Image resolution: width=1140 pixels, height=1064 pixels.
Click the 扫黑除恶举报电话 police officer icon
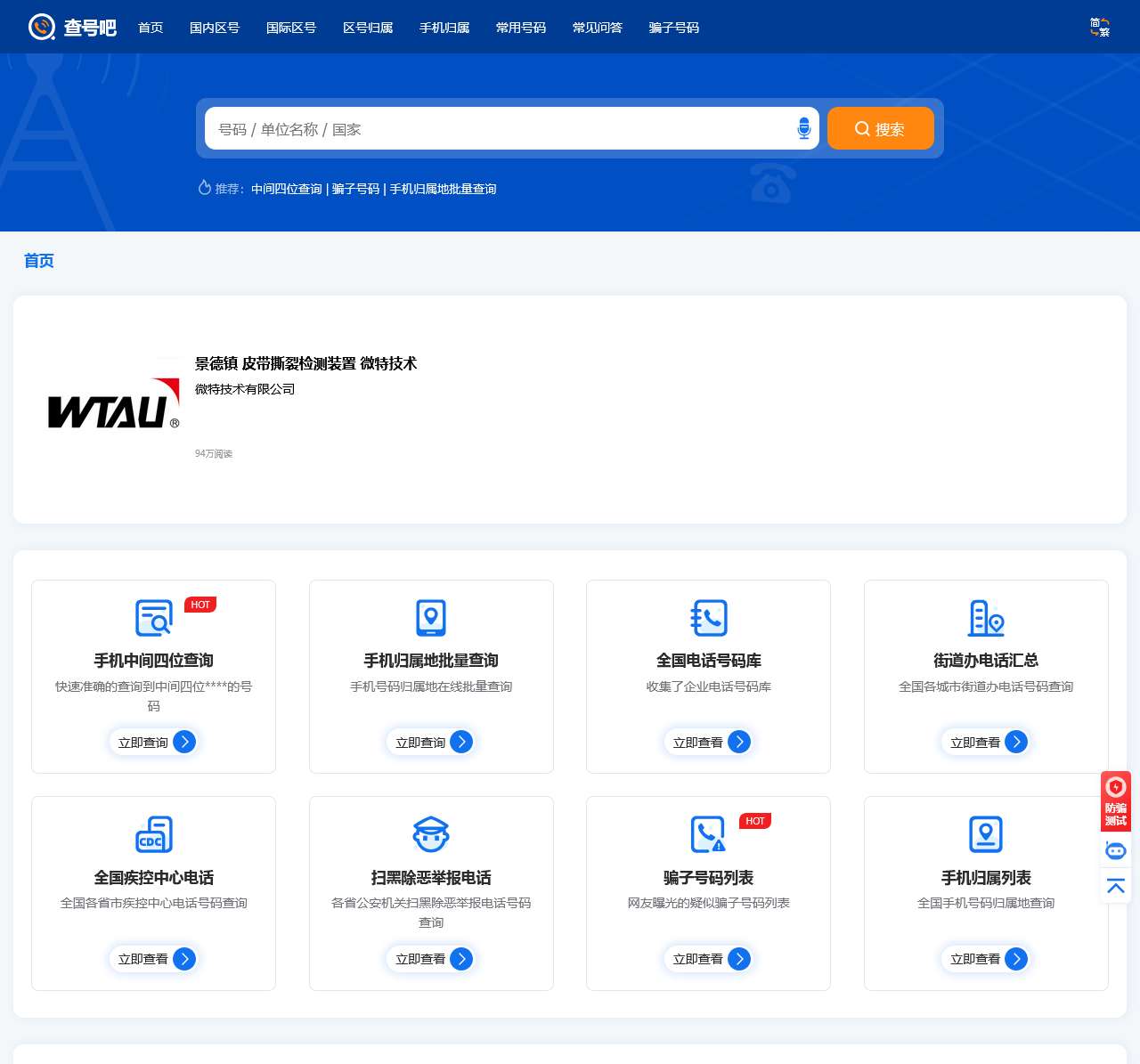click(431, 834)
